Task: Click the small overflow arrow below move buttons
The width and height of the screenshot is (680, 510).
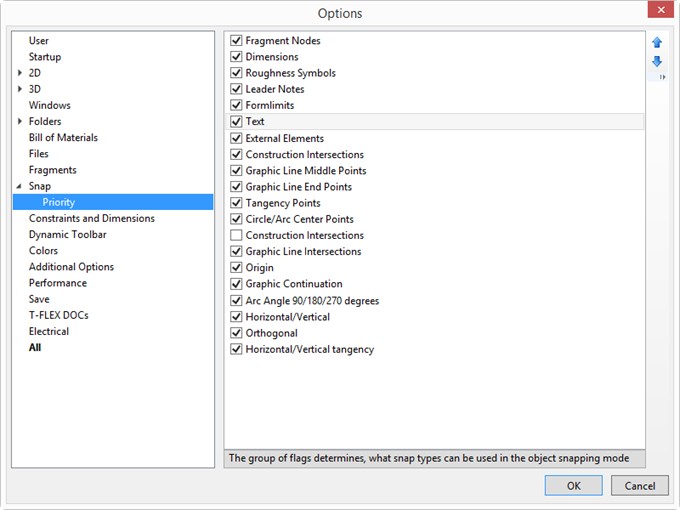Action: [662, 77]
